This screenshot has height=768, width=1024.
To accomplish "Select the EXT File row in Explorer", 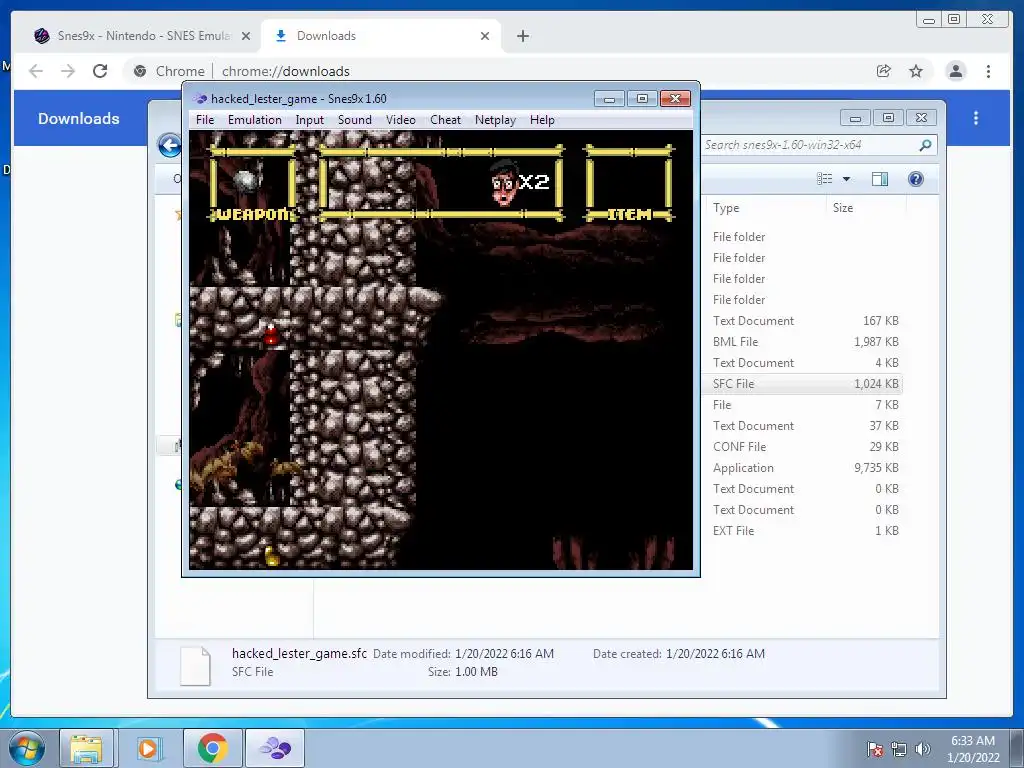I will (803, 531).
